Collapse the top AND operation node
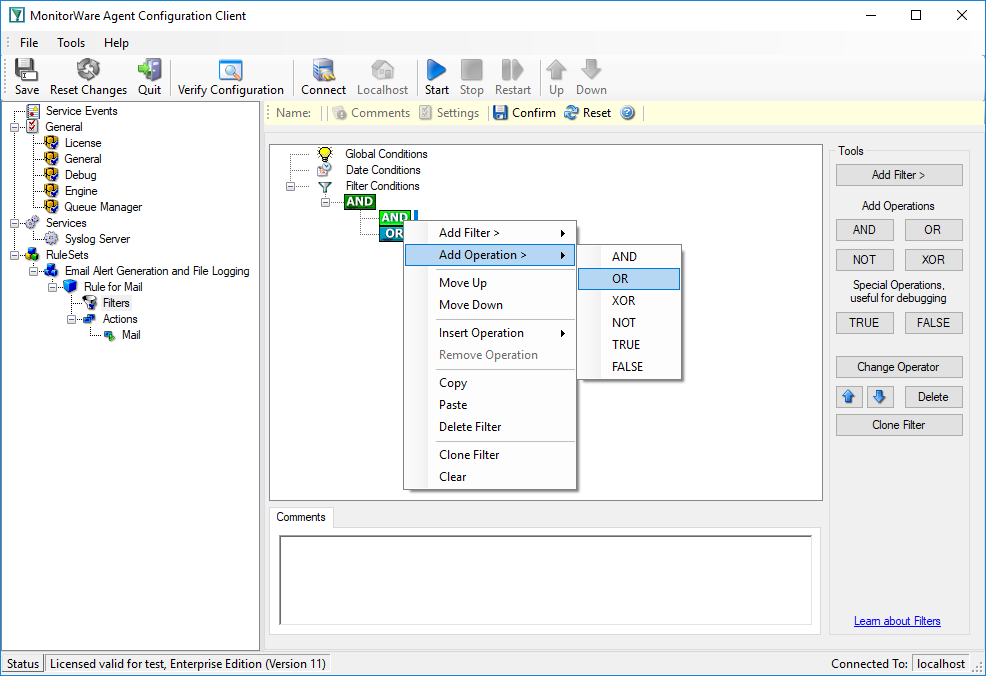The width and height of the screenshot is (986, 676). (x=325, y=202)
